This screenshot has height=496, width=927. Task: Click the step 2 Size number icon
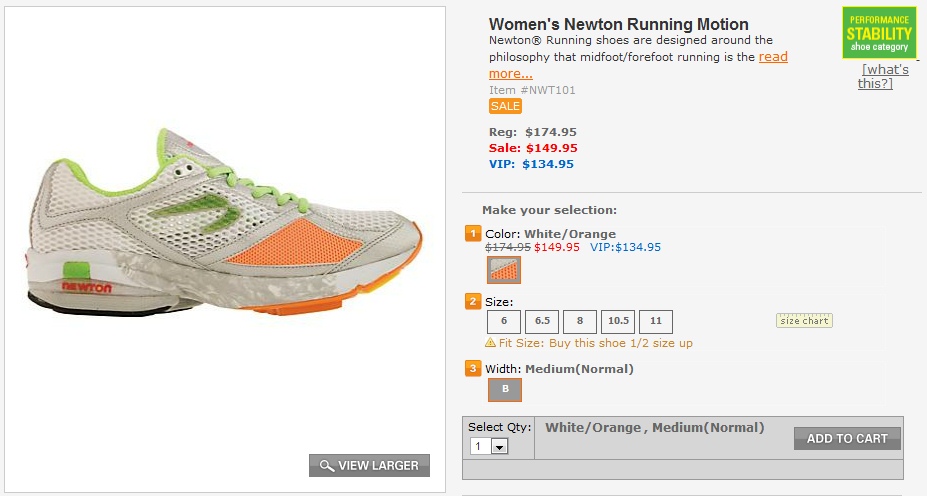tap(473, 301)
